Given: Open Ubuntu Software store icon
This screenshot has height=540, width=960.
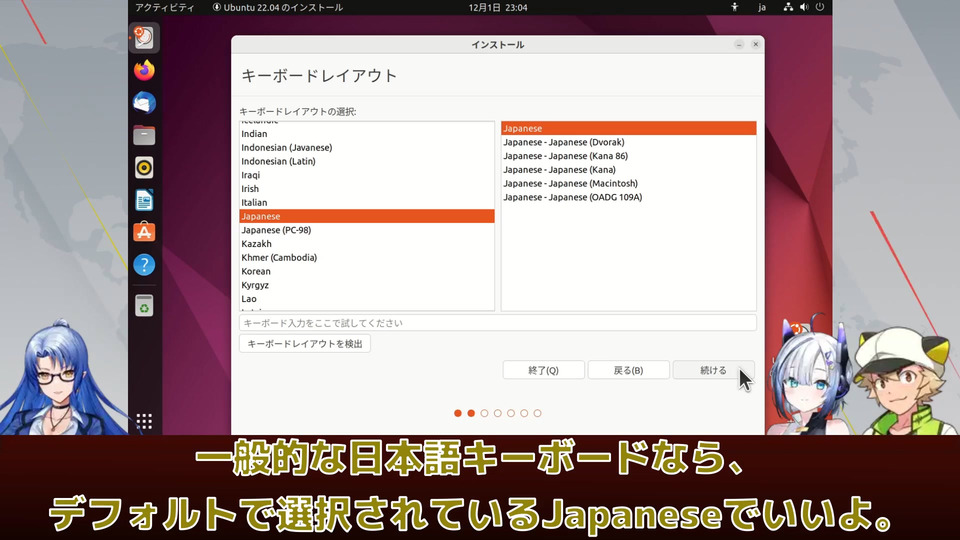Looking at the screenshot, I should click(144, 233).
